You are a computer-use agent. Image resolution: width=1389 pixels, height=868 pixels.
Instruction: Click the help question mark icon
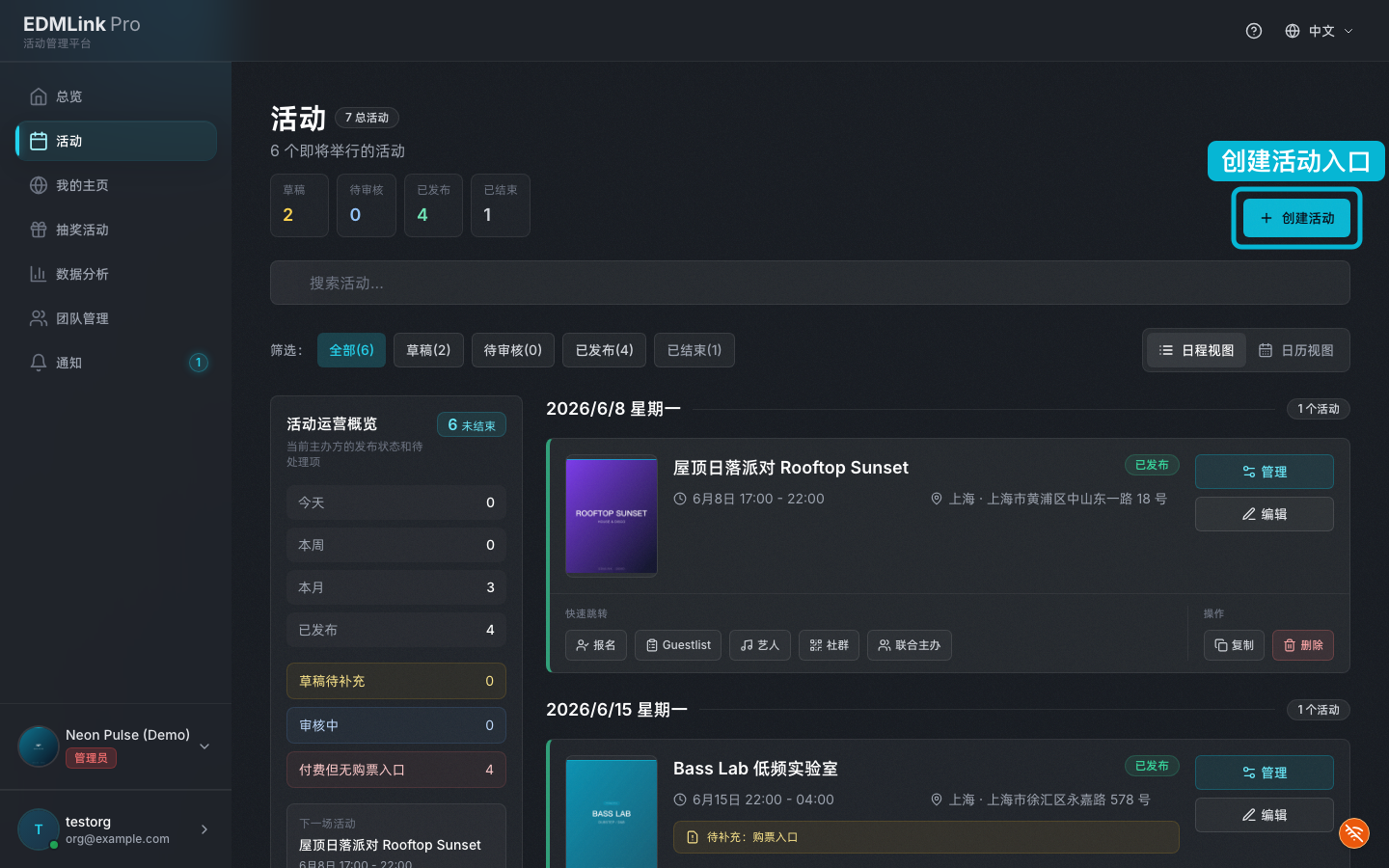(1254, 31)
